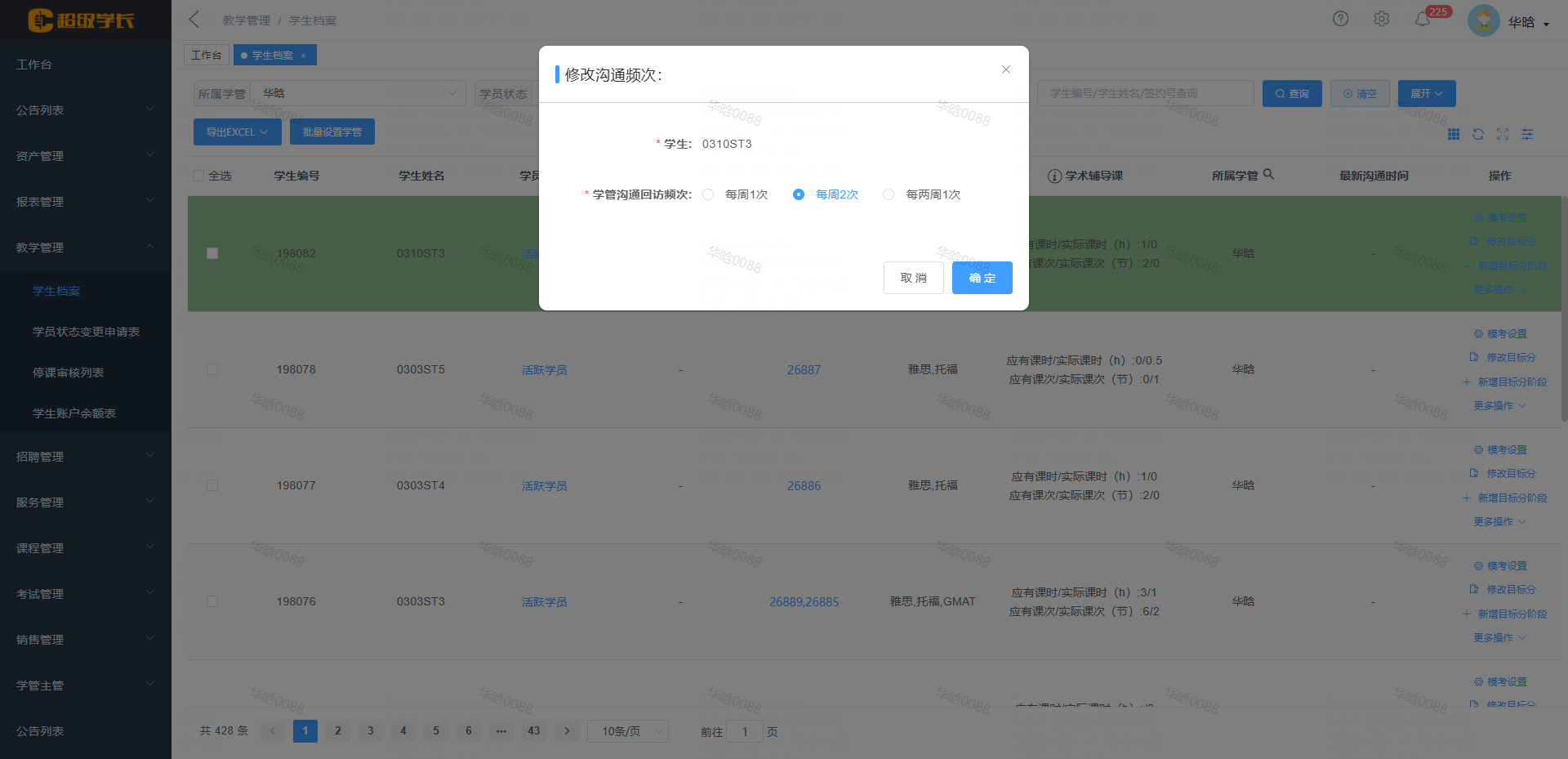1568x759 pixels.
Task: Expand table to fullscreen via expand icon
Action: coord(1503,134)
